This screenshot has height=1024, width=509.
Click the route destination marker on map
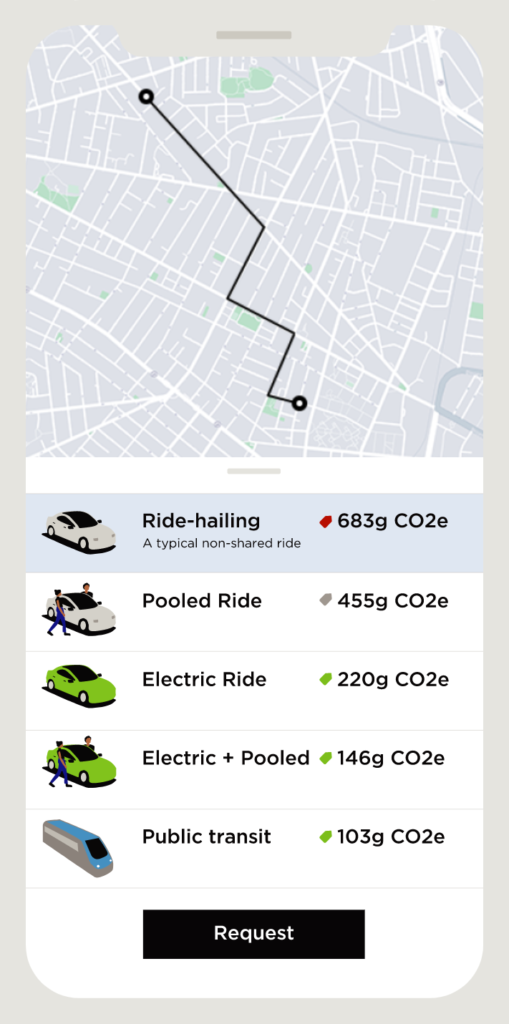(299, 403)
